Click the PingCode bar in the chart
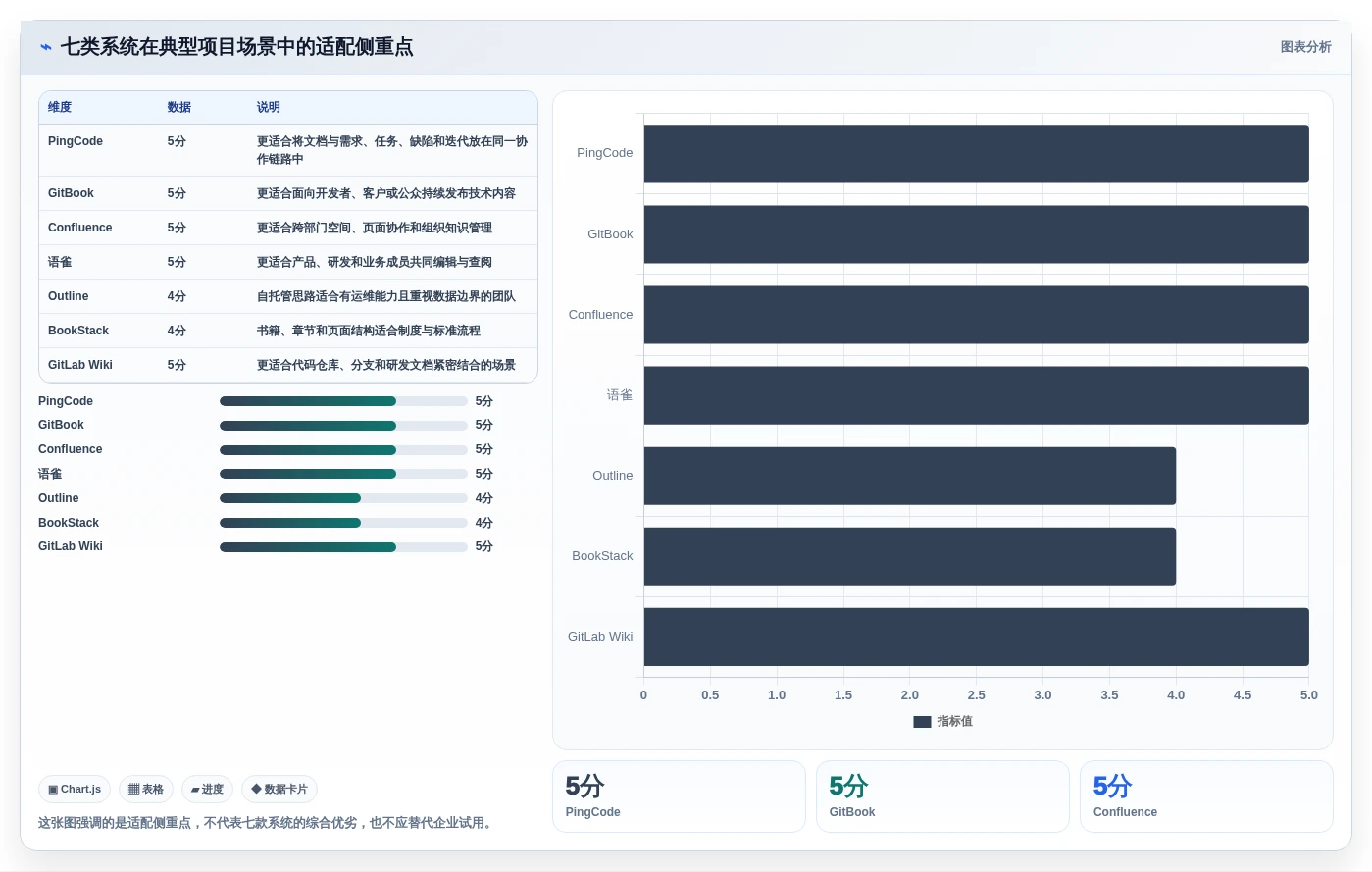1372x872 pixels. 976,154
